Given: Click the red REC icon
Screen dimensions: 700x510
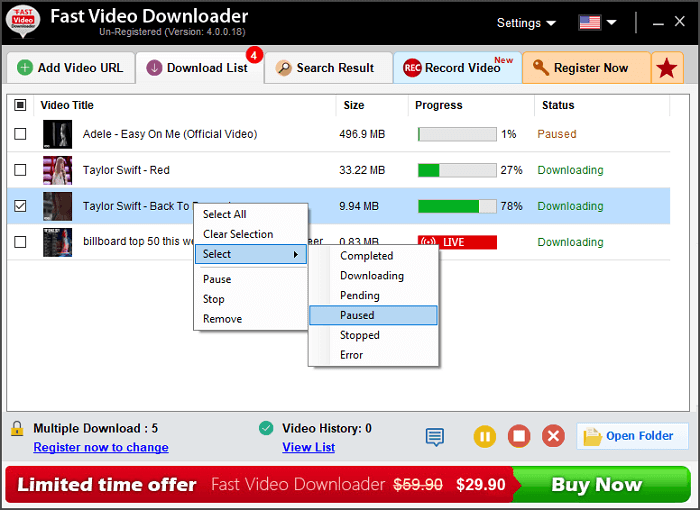Looking at the screenshot, I should coord(412,68).
